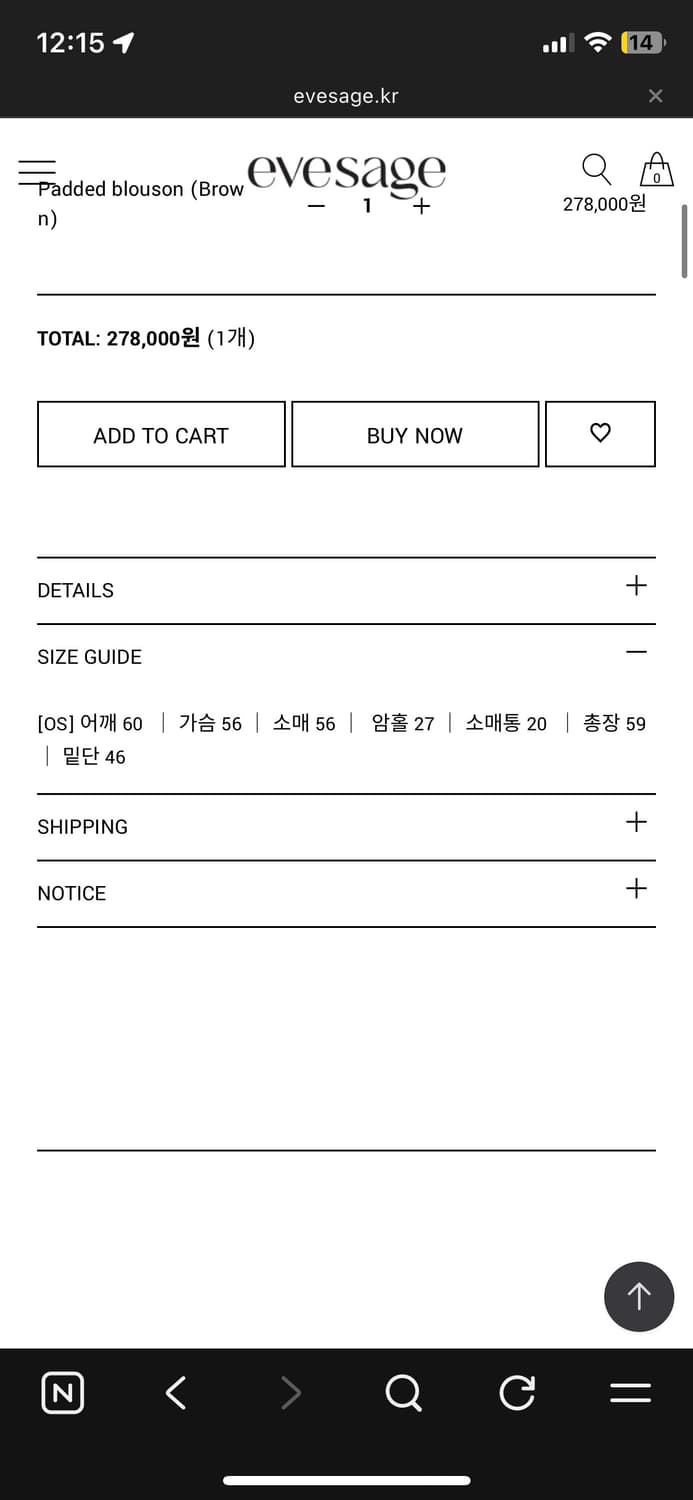Open the hamburger menu in site header
693x1500 pixels.
37,172
